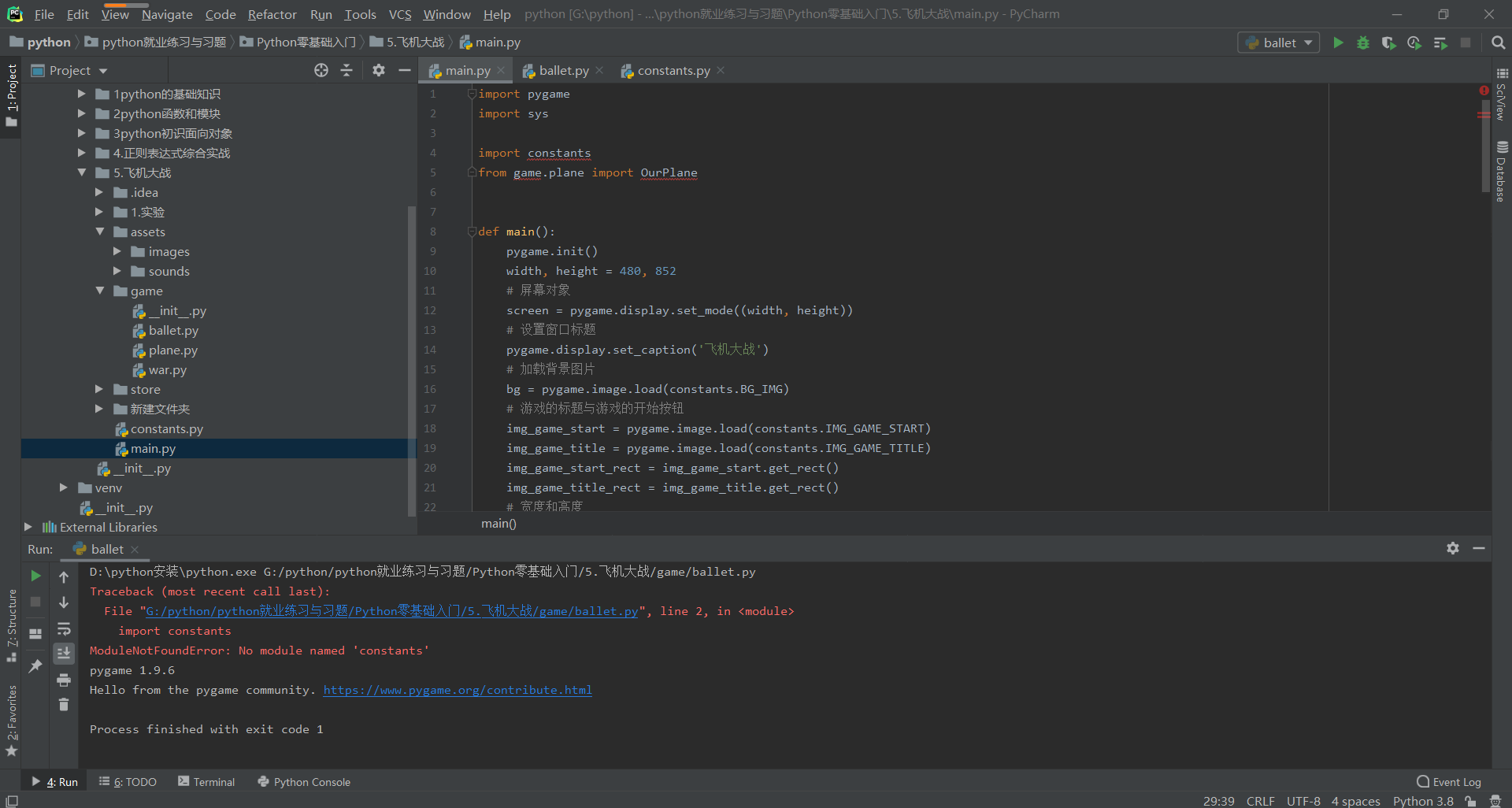
Task: Open the Terminal tool tab
Action: (206, 782)
